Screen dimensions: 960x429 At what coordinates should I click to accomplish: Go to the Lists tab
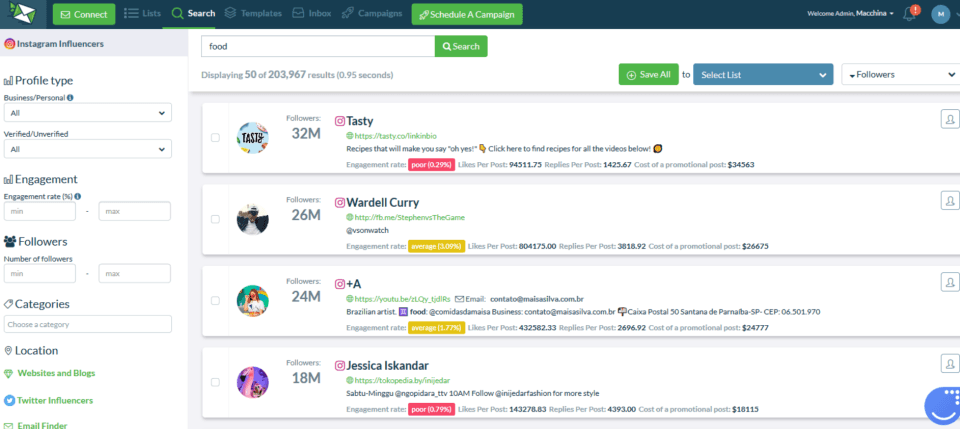(143, 13)
